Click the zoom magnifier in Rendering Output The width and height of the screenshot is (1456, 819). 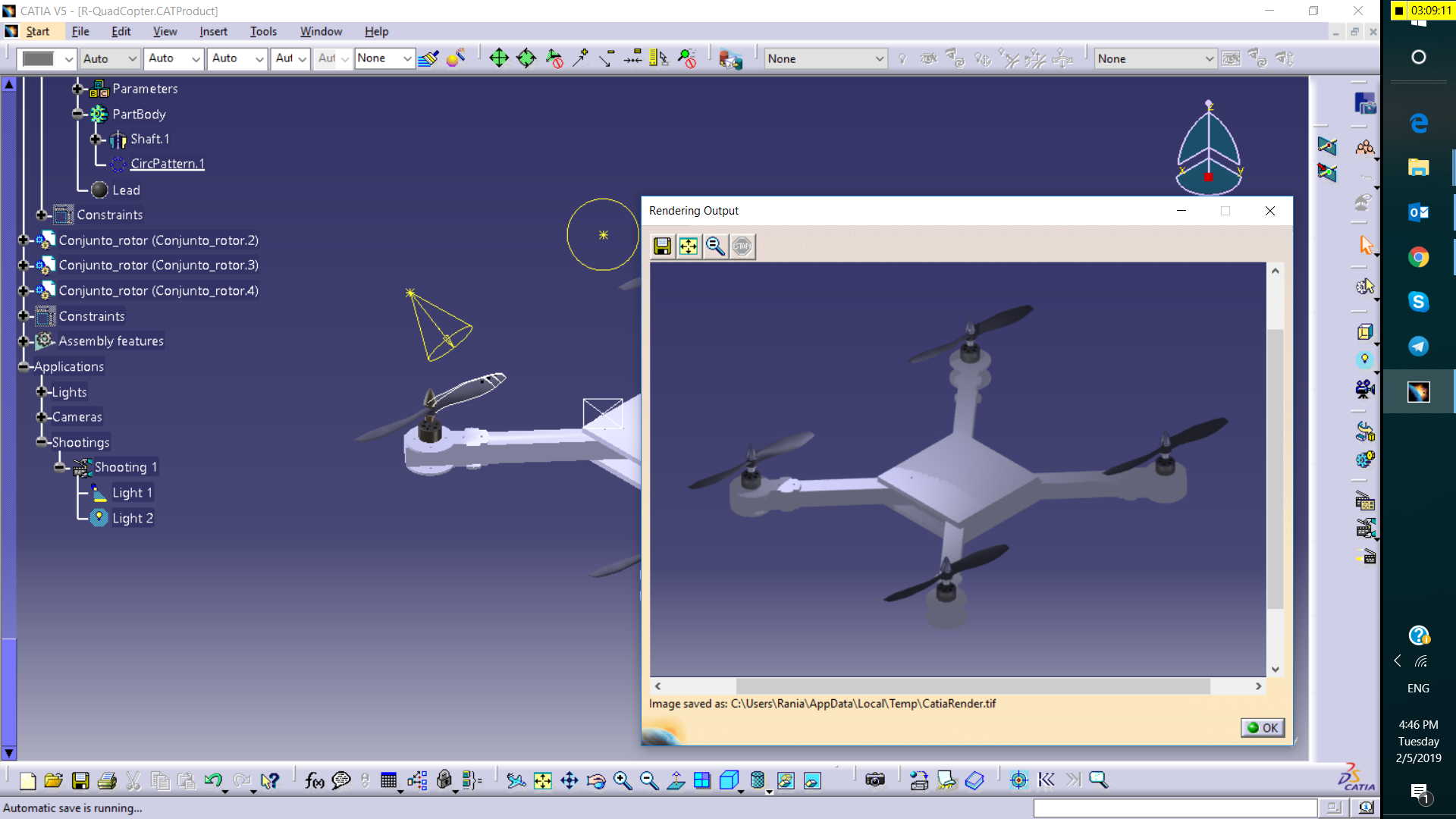[715, 246]
